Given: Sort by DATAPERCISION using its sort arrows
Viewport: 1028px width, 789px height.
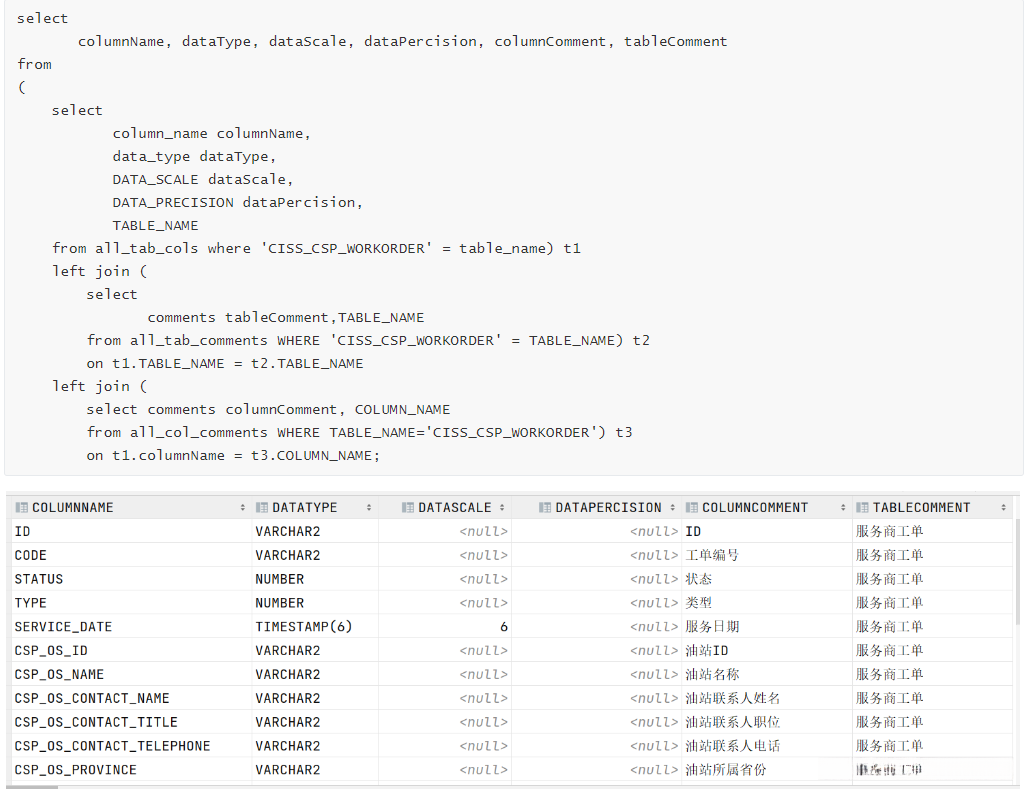Looking at the screenshot, I should click(x=673, y=508).
